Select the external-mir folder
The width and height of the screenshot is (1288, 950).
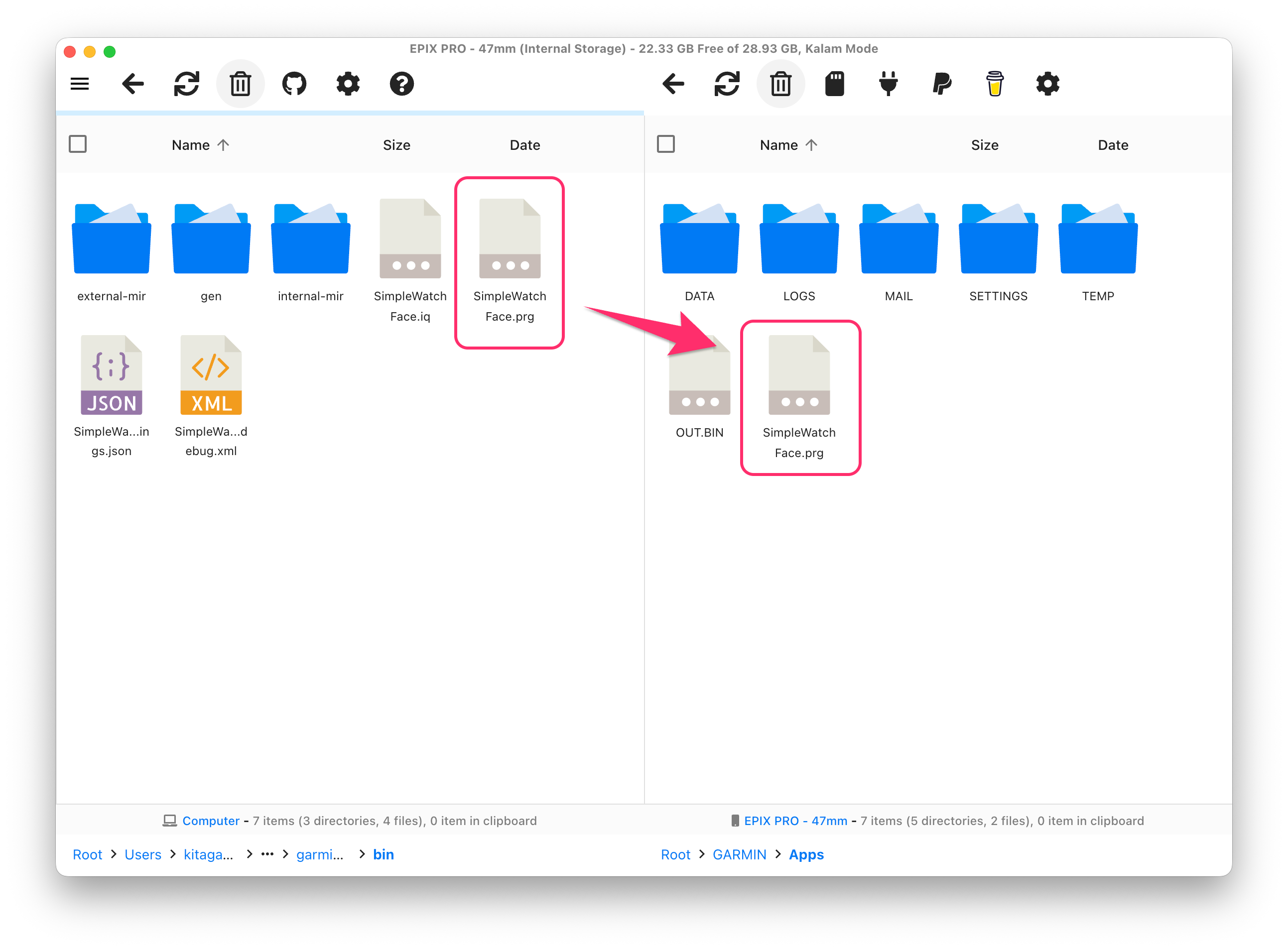[112, 252]
